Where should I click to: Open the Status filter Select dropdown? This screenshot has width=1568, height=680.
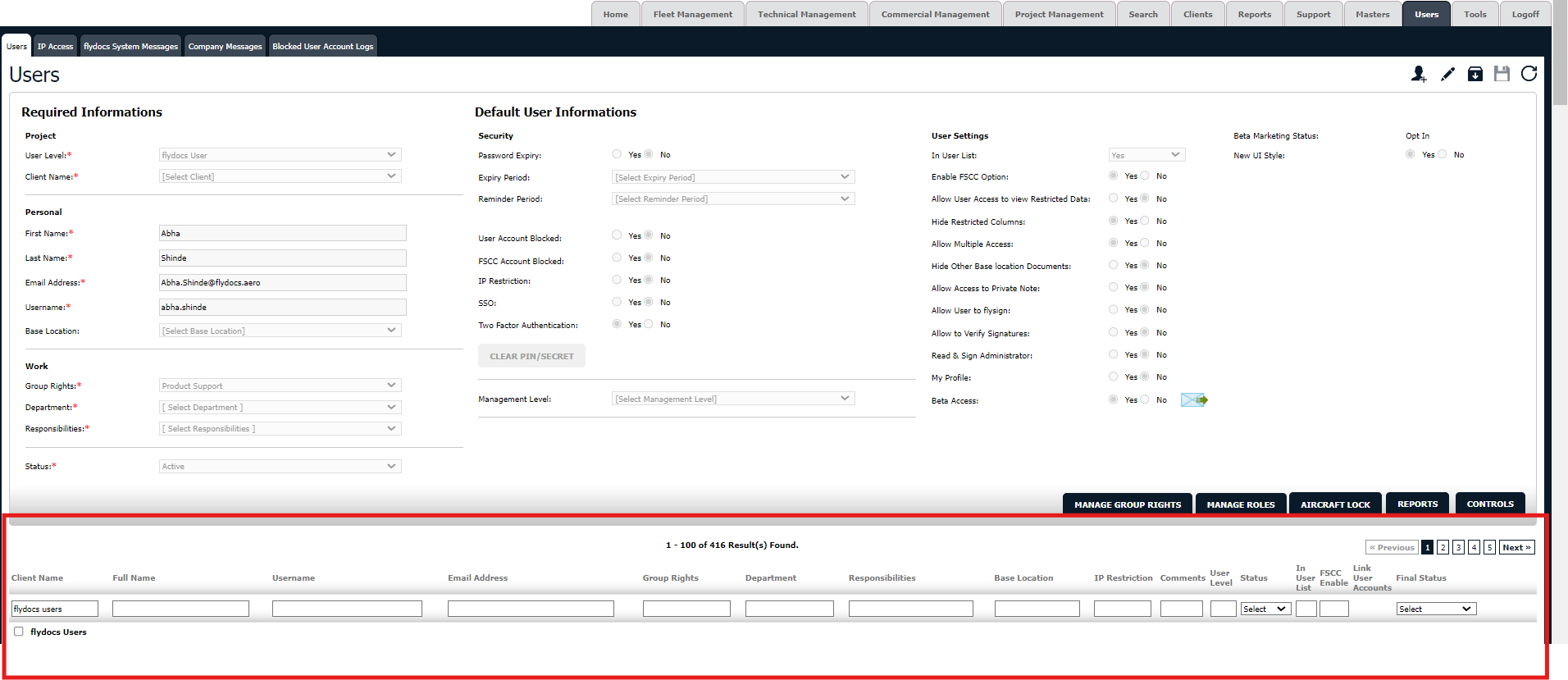pos(1266,609)
